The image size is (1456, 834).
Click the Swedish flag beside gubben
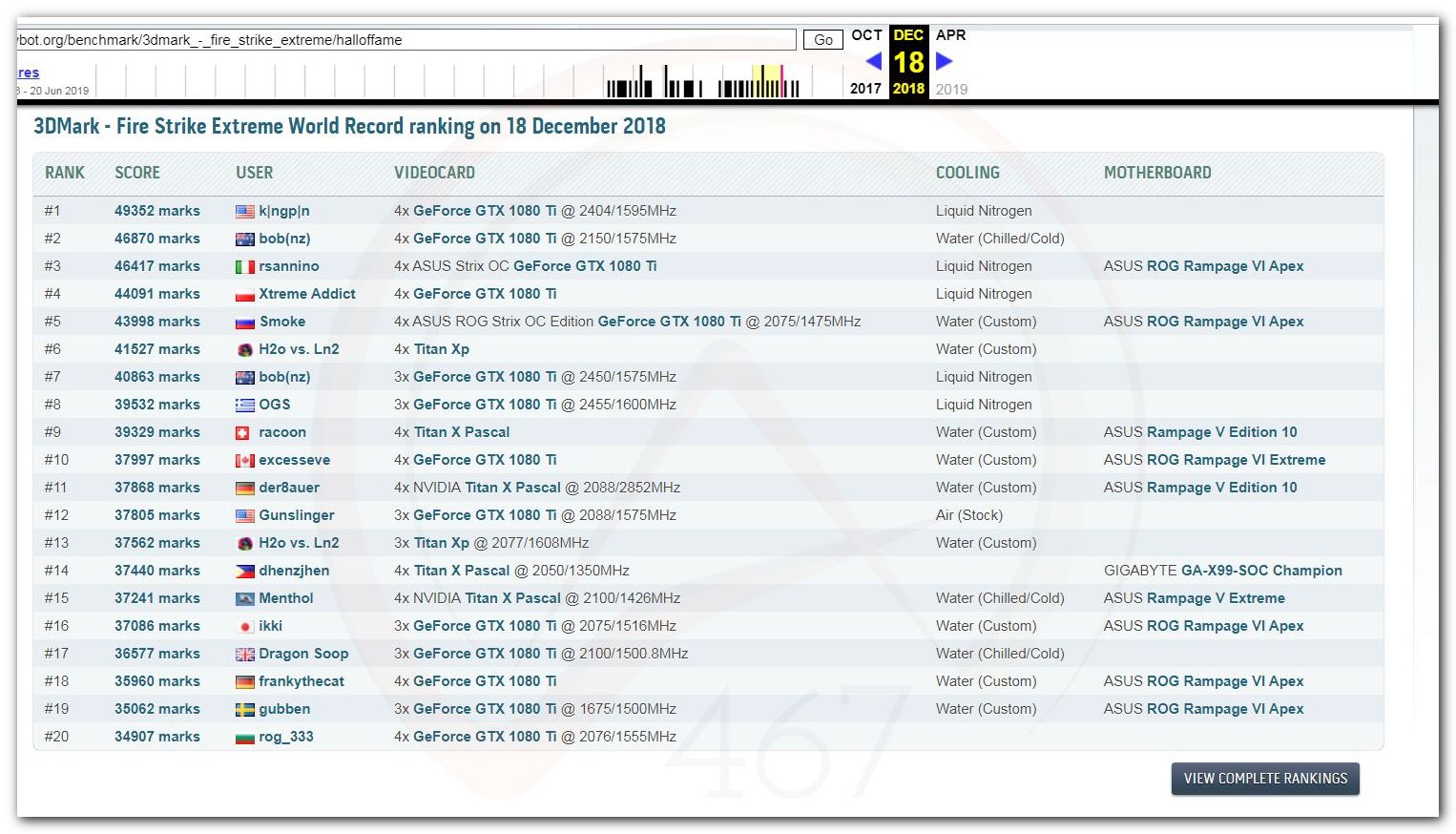tap(245, 710)
